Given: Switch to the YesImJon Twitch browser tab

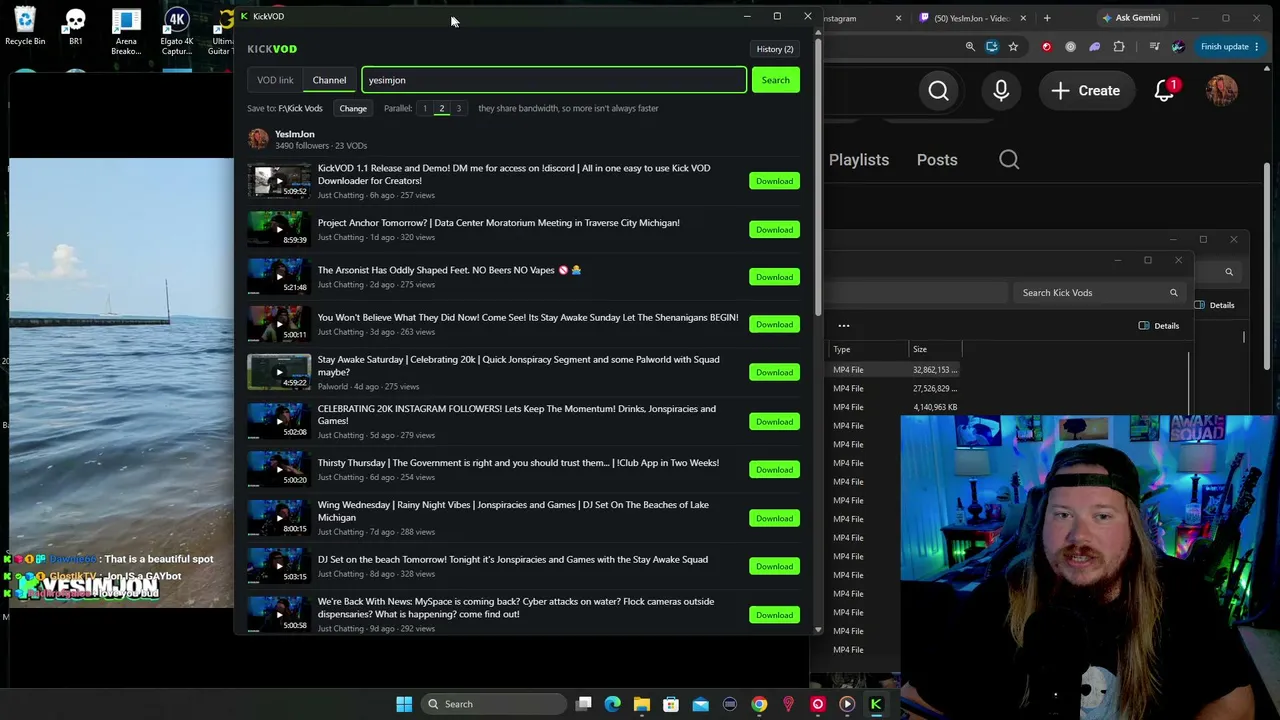Looking at the screenshot, I should click(x=973, y=18).
